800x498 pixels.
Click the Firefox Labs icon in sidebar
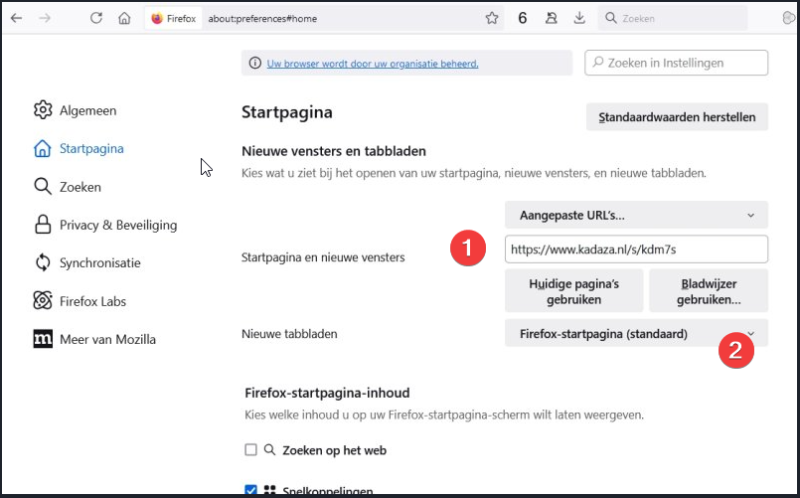click(42, 301)
